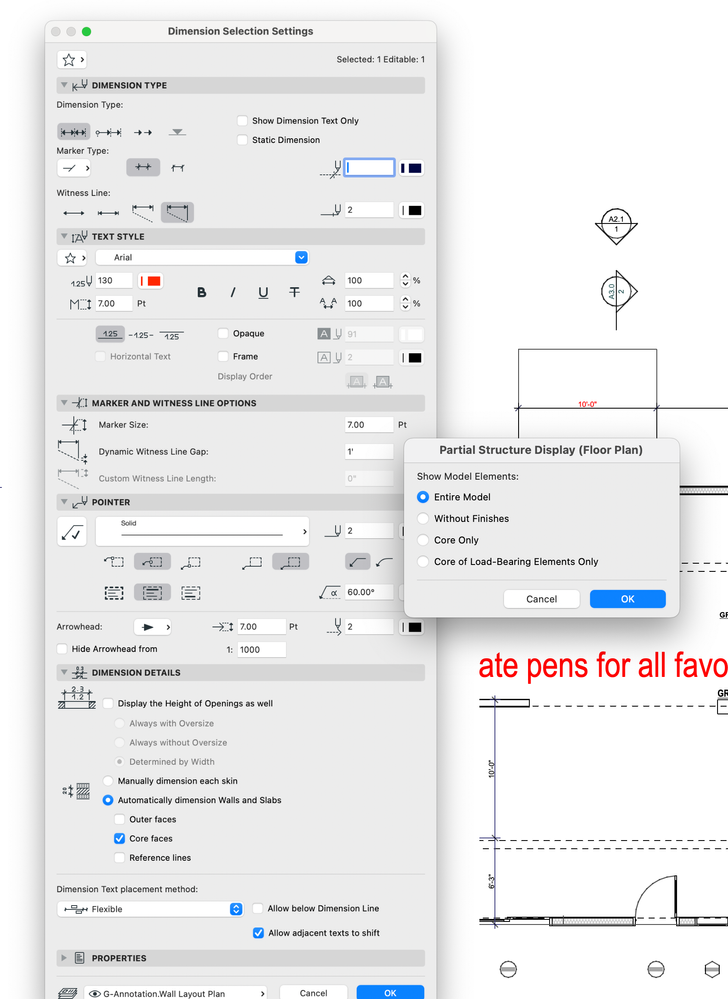Viewport: 728px width, 999px height.
Task: Toggle italic text style
Action: 232,292
